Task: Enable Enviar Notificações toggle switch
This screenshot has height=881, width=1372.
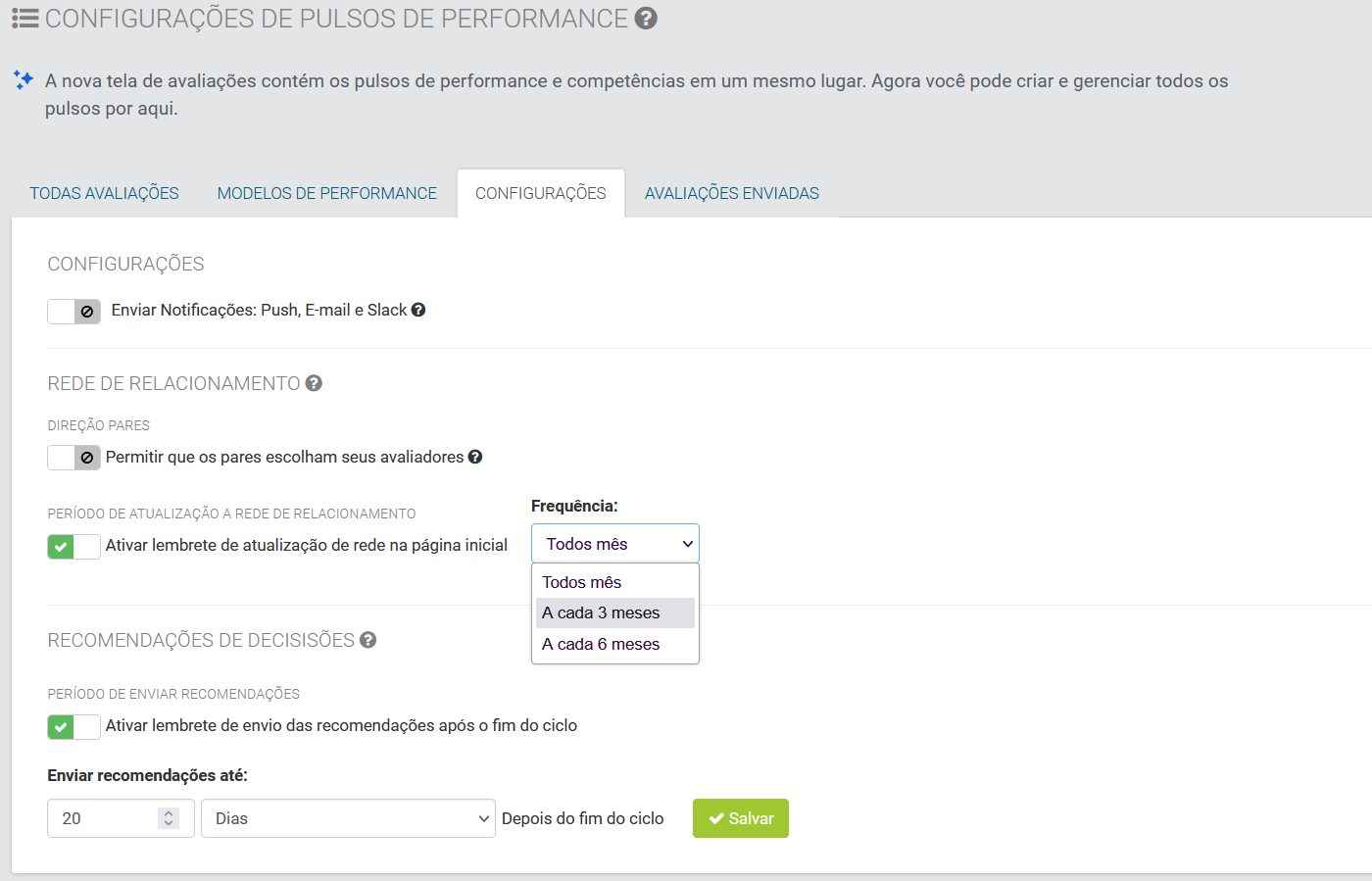Action: pyautogui.click(x=73, y=312)
